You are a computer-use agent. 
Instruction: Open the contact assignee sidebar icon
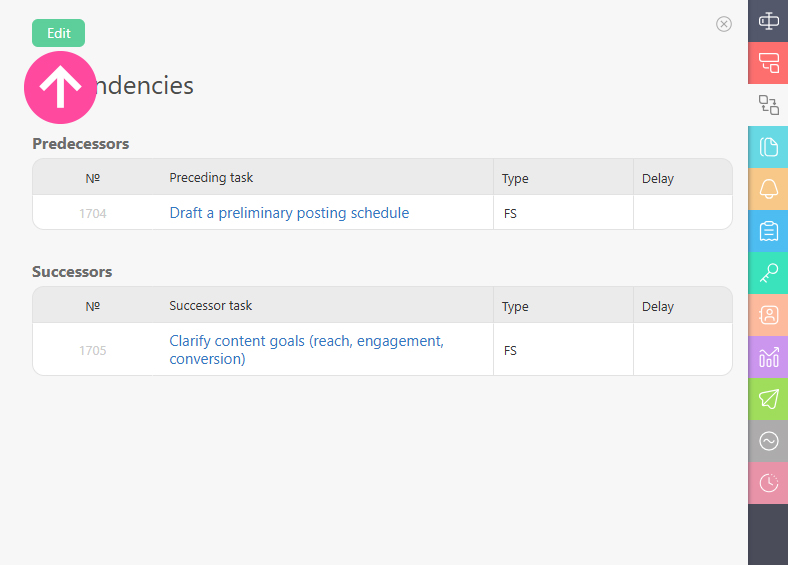point(768,315)
